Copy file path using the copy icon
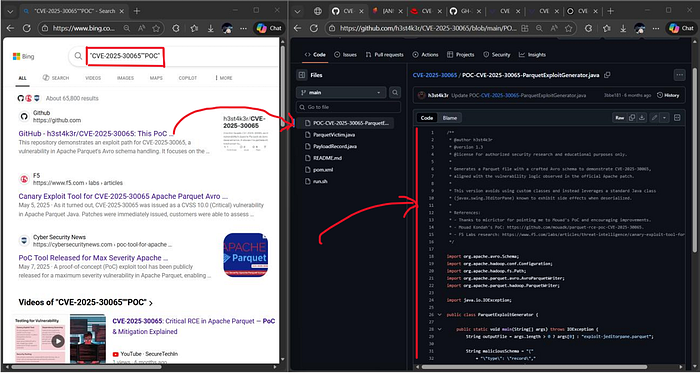 (x=607, y=75)
